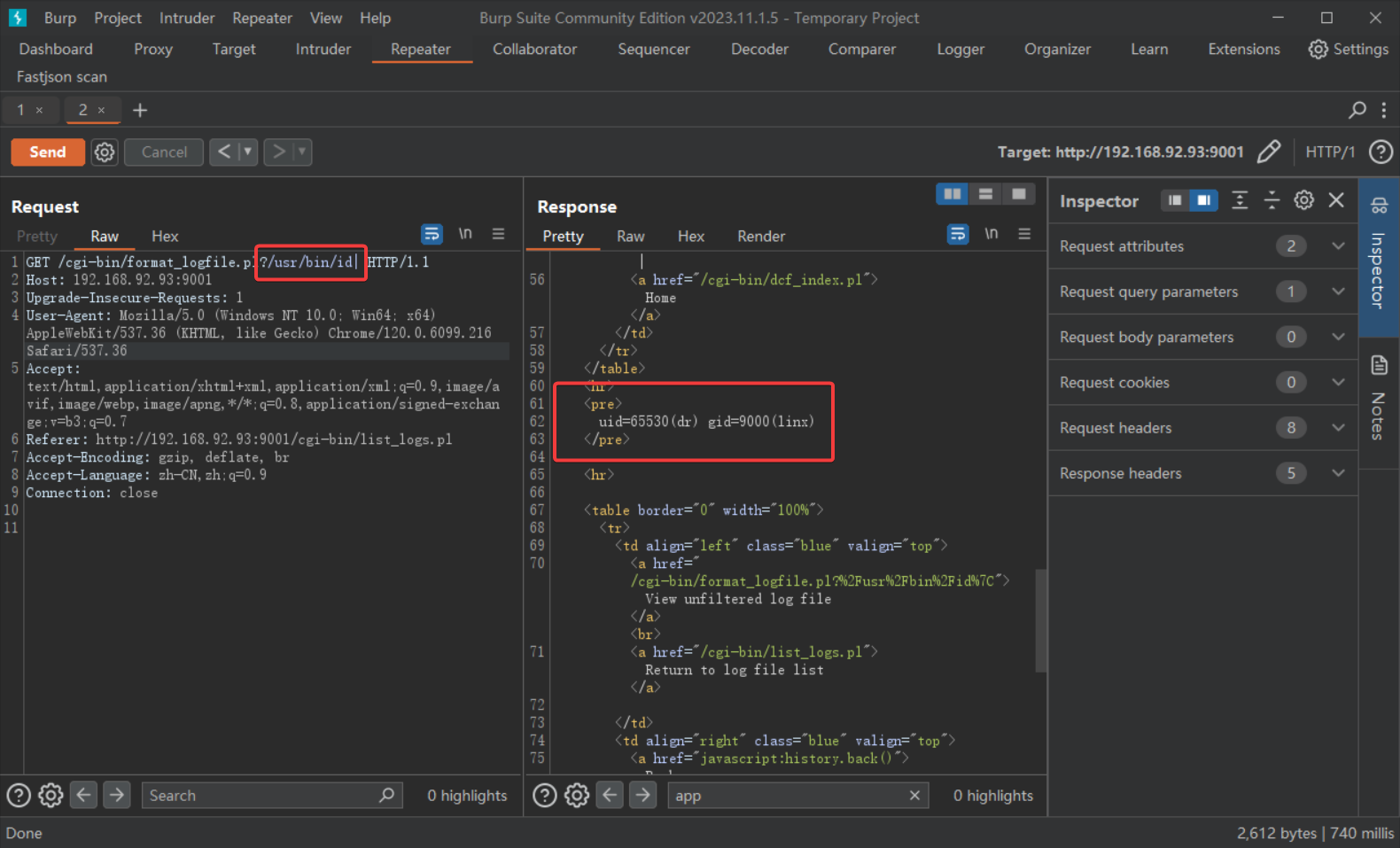Switch Request view to Hex
Screen dimensions: 1400x848
coord(165,237)
